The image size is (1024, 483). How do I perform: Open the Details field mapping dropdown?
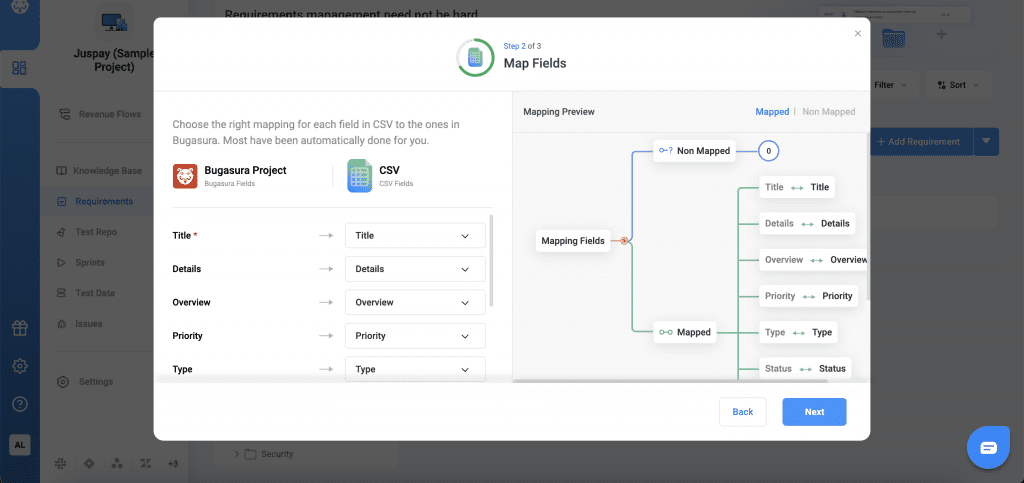coord(415,269)
